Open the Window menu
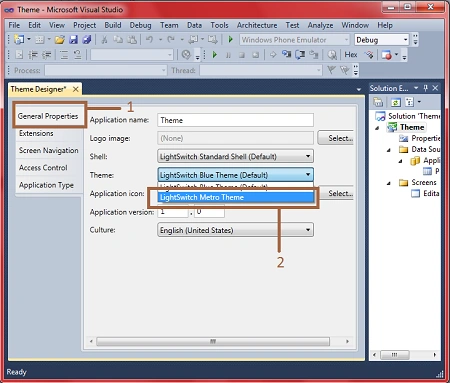Image resolution: width=450 pixels, height=383 pixels. 355,25
